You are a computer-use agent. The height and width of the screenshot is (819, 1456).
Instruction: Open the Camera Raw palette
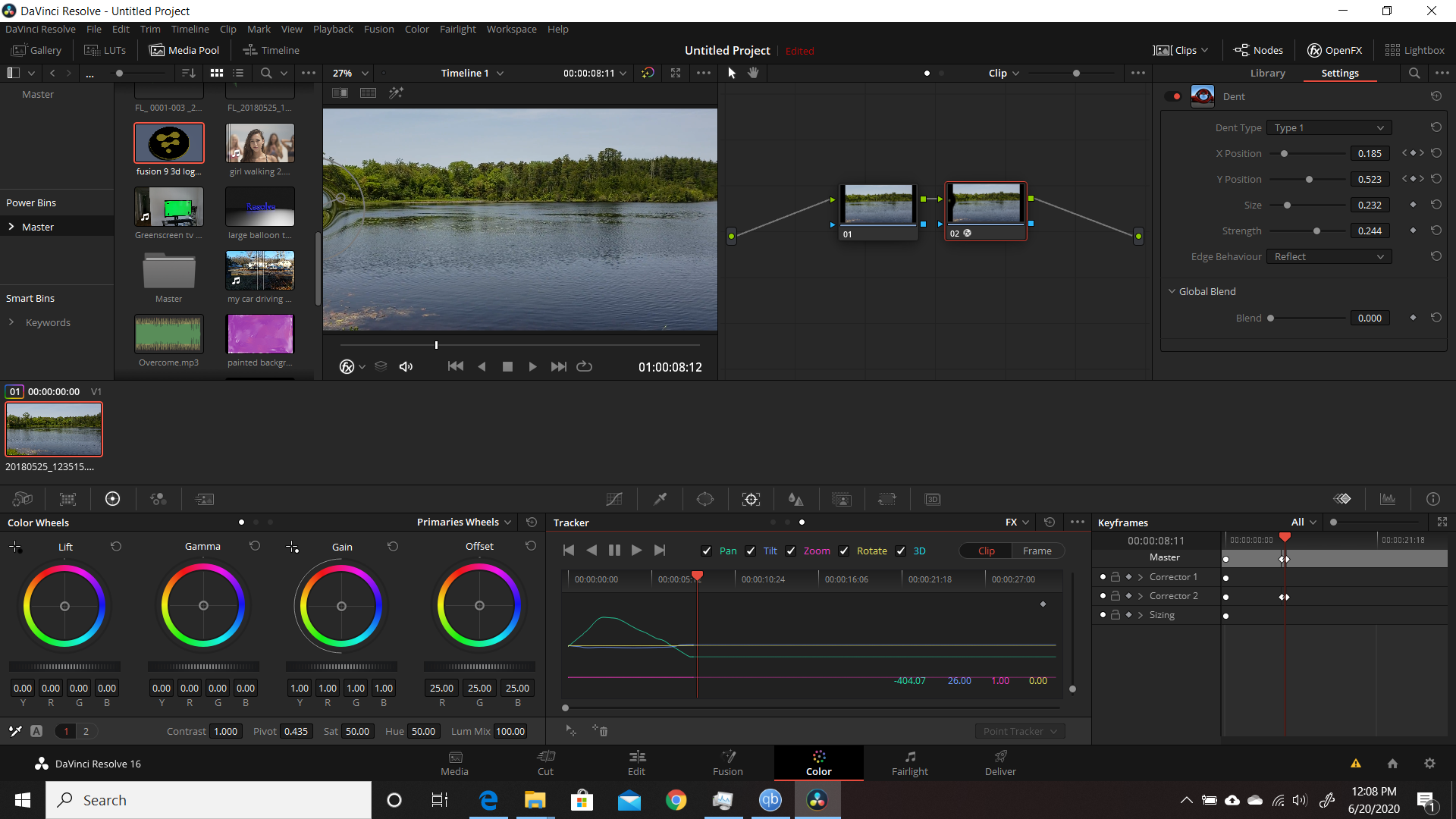tap(23, 499)
